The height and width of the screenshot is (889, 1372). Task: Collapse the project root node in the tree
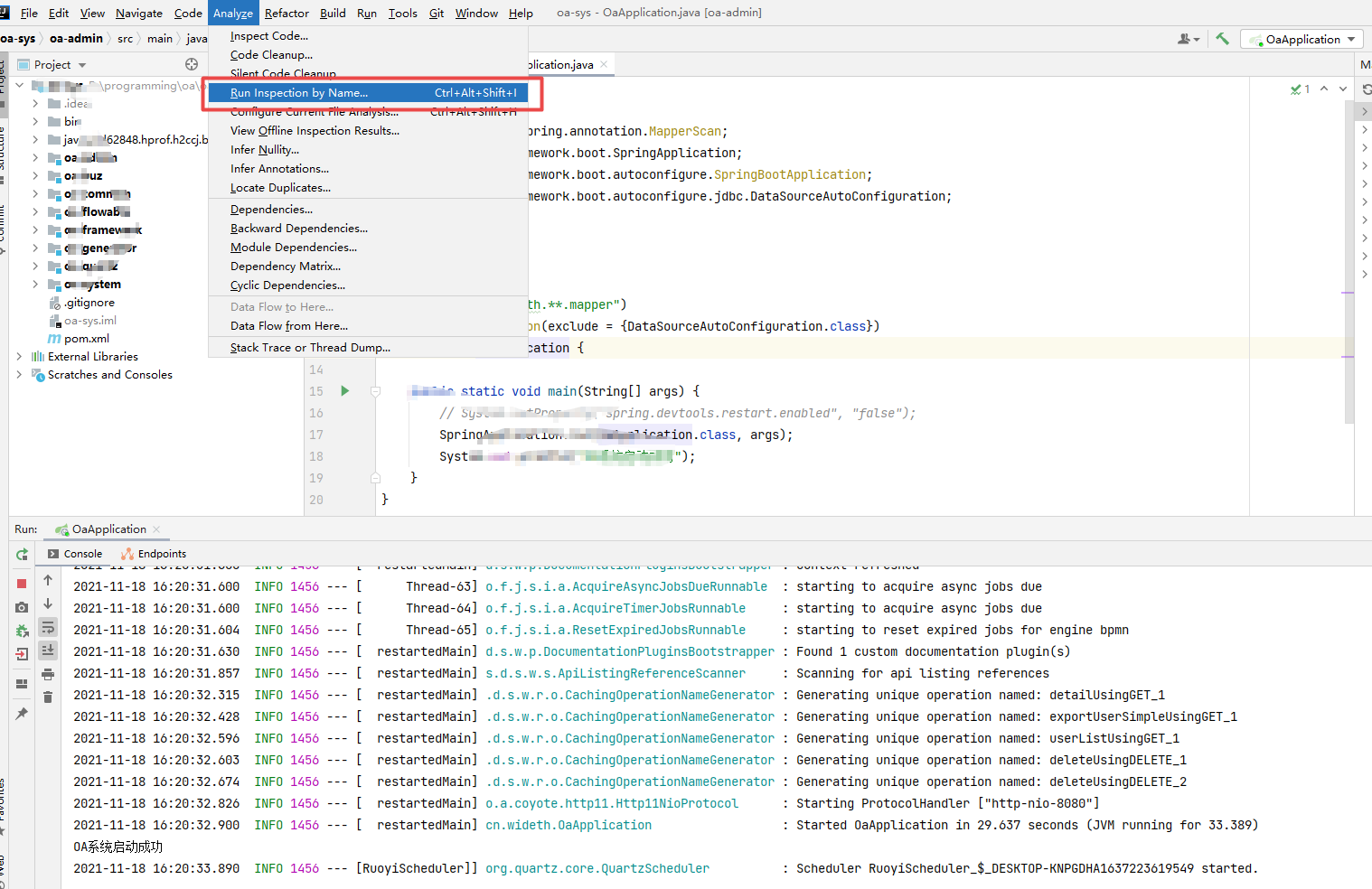click(19, 85)
